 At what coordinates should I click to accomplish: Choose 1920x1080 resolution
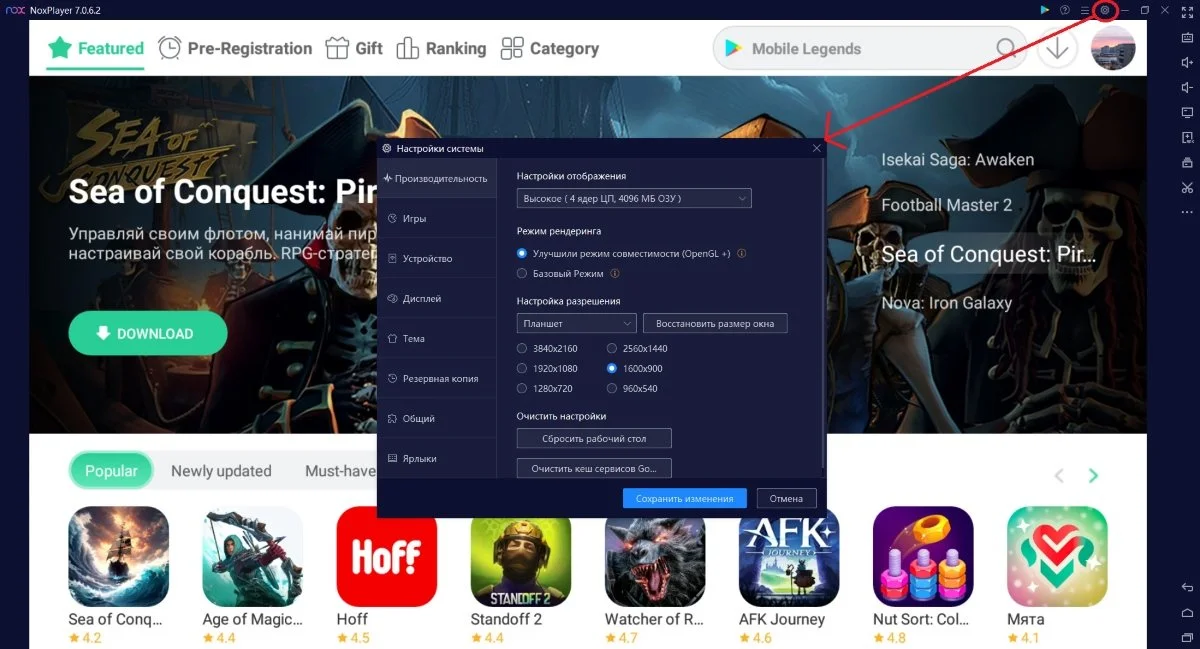click(x=522, y=368)
